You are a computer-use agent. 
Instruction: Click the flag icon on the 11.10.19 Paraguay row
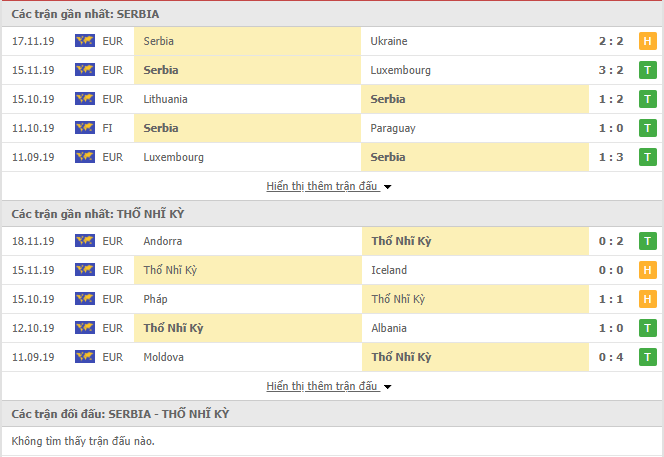pos(85,127)
